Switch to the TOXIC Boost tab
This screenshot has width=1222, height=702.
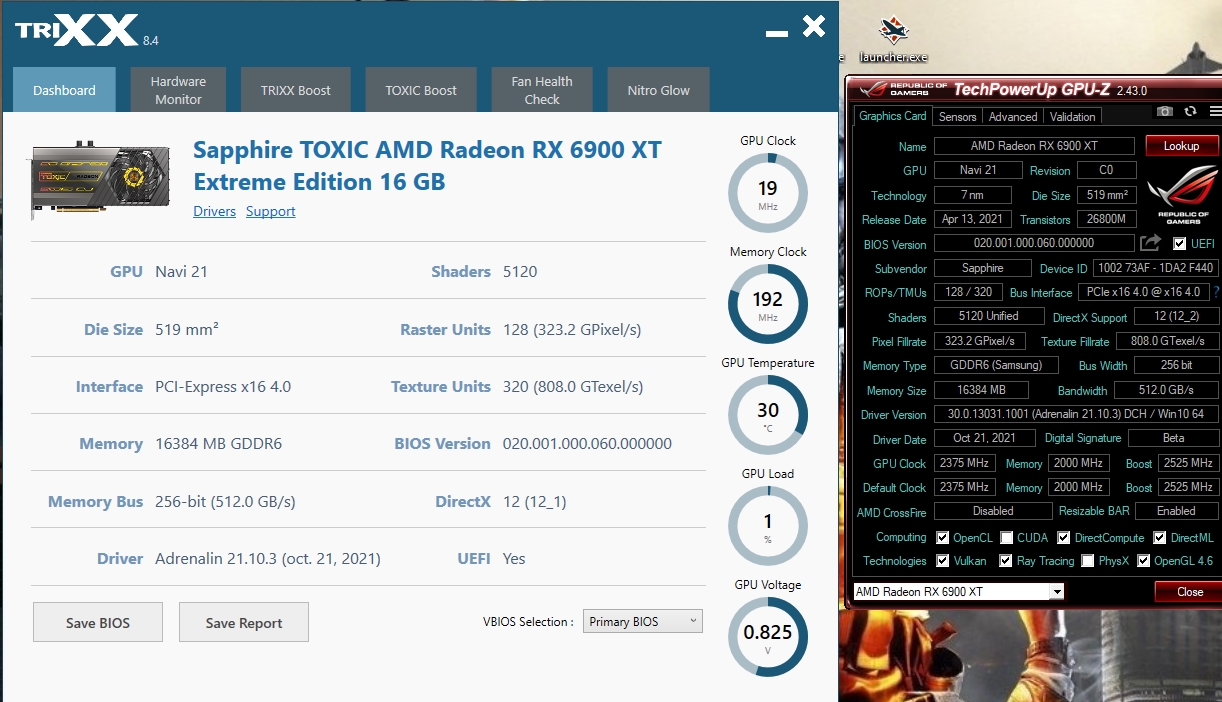tap(421, 90)
